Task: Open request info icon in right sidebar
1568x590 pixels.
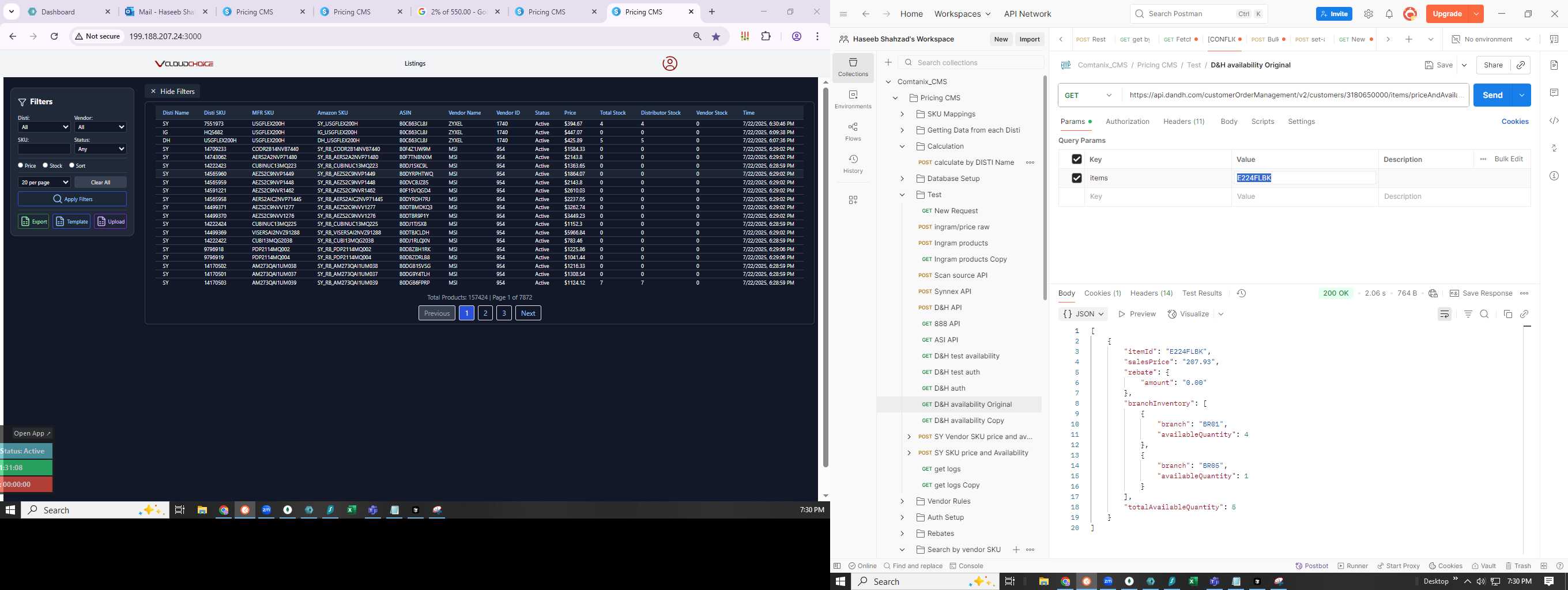Action: (x=1554, y=176)
